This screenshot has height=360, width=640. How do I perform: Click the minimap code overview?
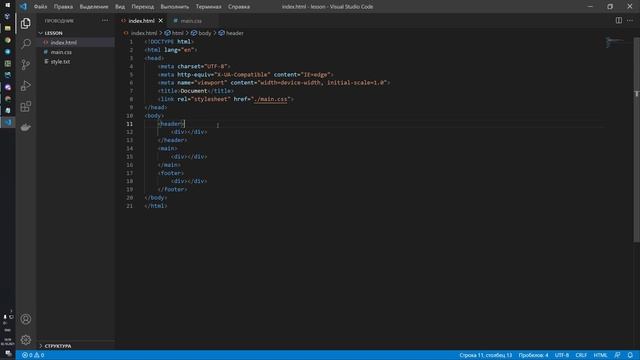click(x=614, y=42)
